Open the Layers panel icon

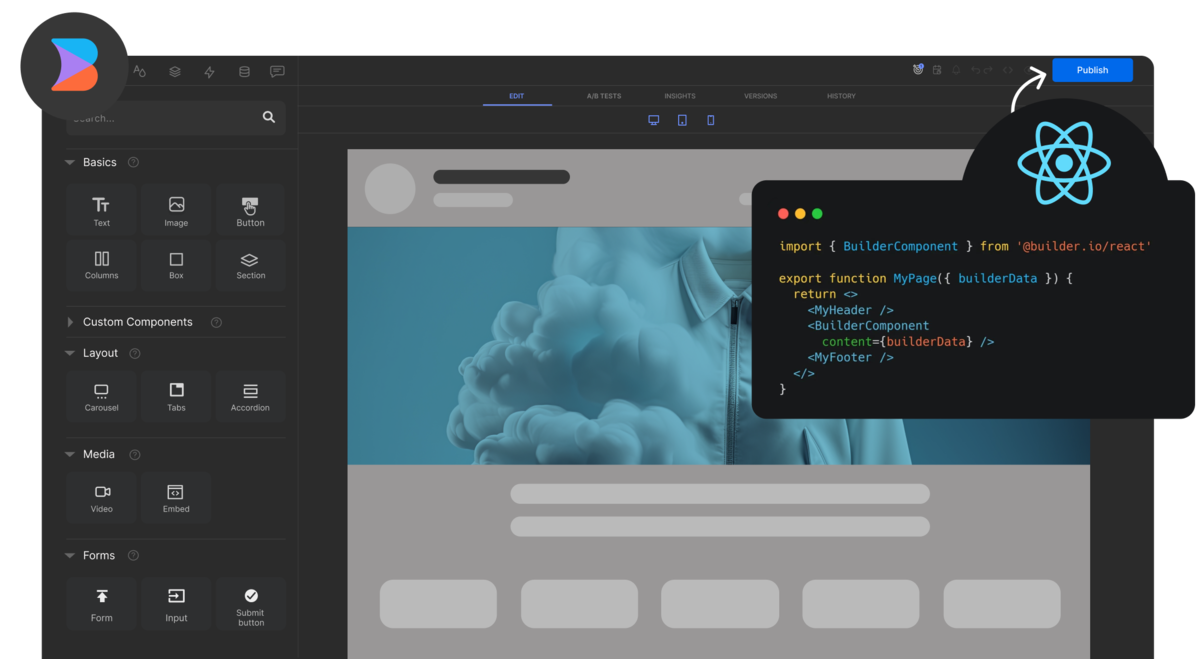tap(175, 72)
